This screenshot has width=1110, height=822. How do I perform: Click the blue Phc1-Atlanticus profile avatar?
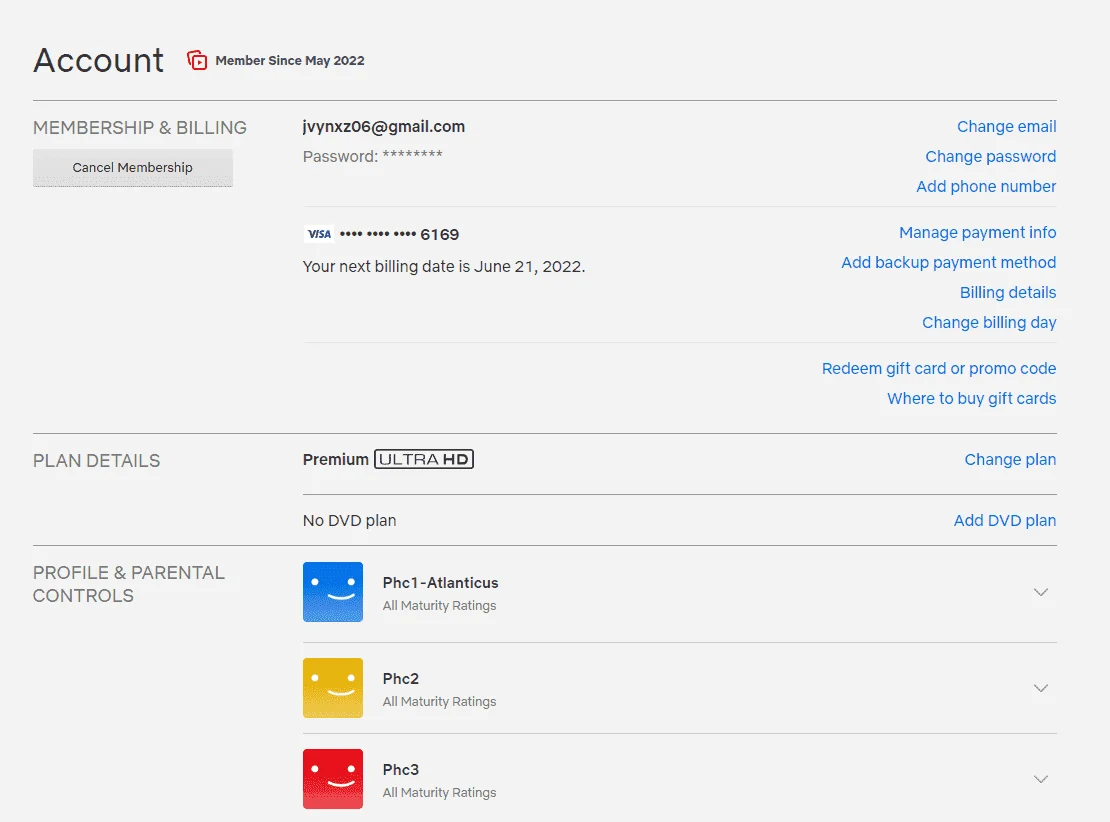tap(333, 592)
